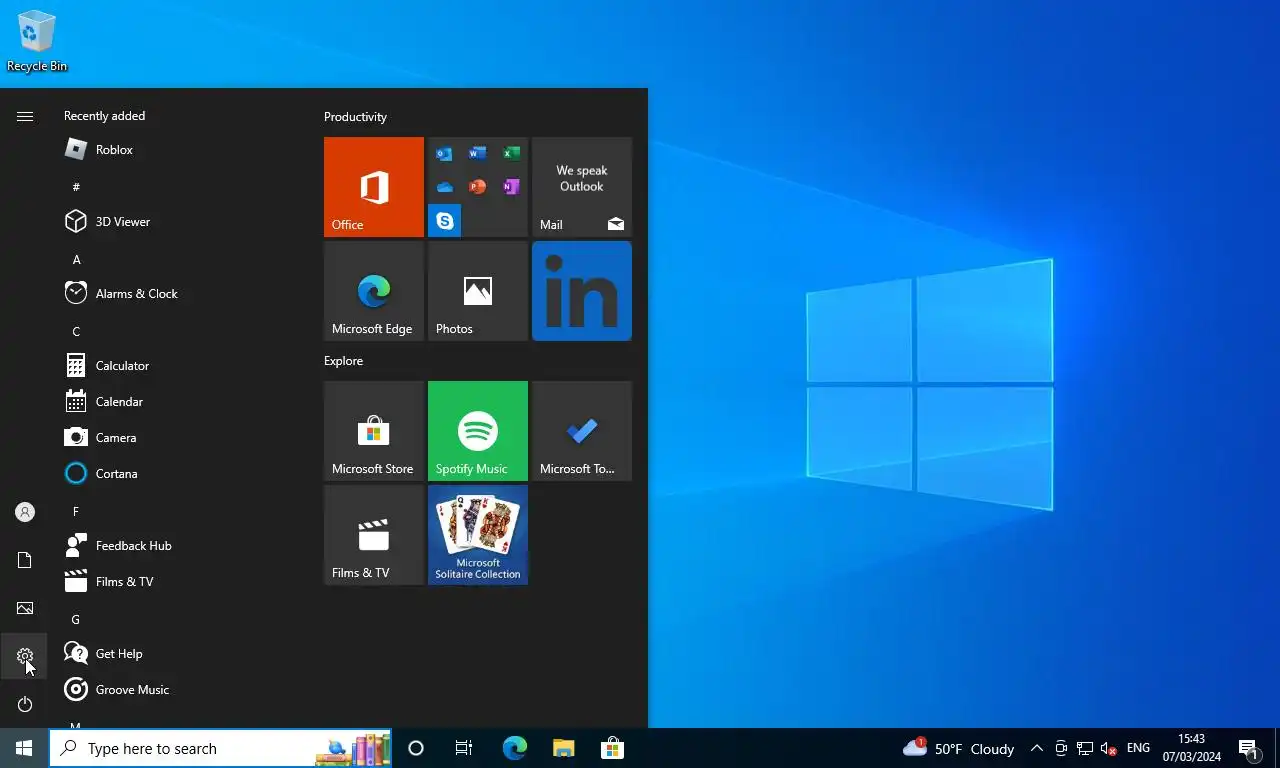Open Skype in the Office tile group
Viewport: 1280px width, 768px height.
[x=444, y=221]
